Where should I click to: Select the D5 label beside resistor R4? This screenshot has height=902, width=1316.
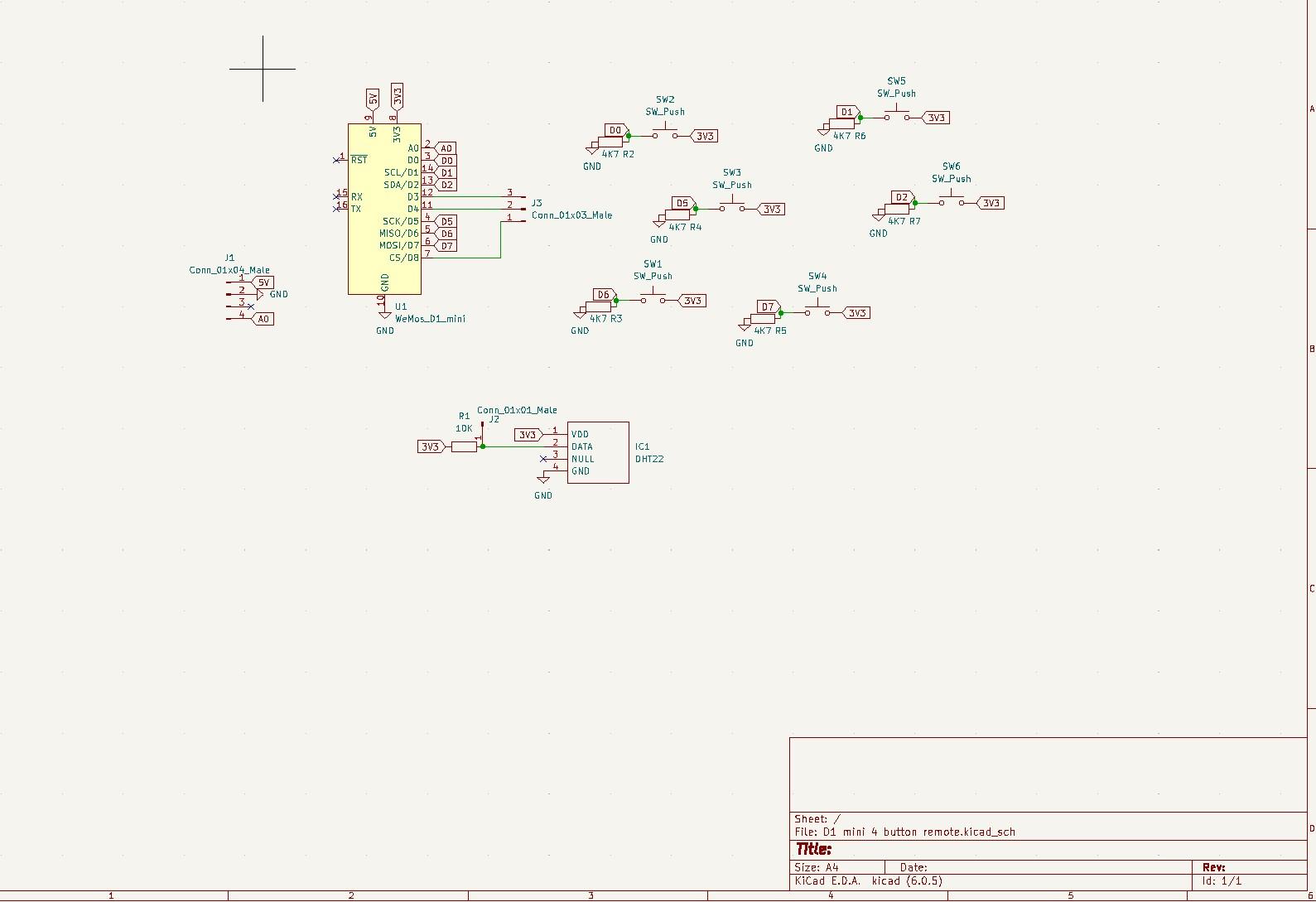tap(683, 203)
